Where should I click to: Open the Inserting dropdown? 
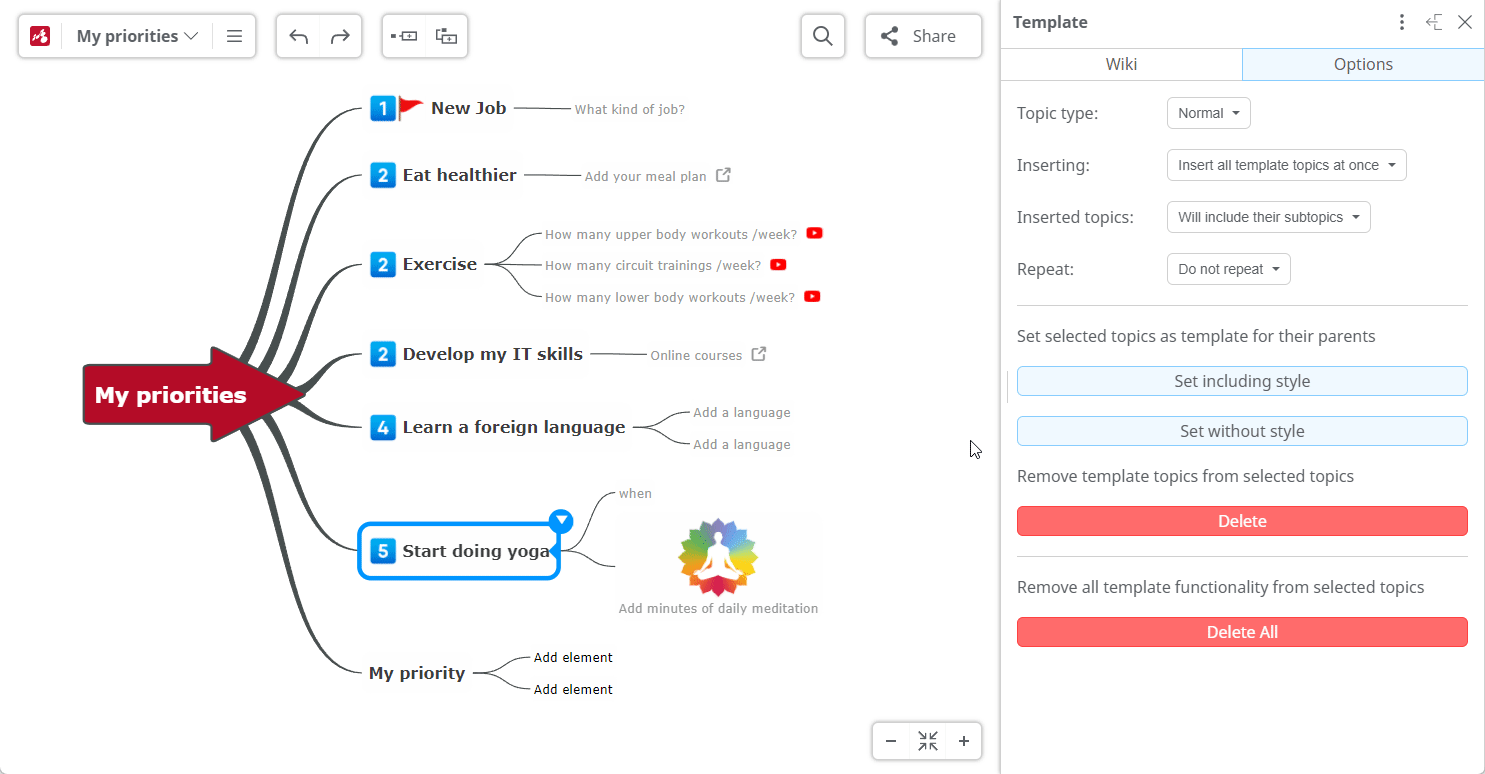click(1286, 165)
